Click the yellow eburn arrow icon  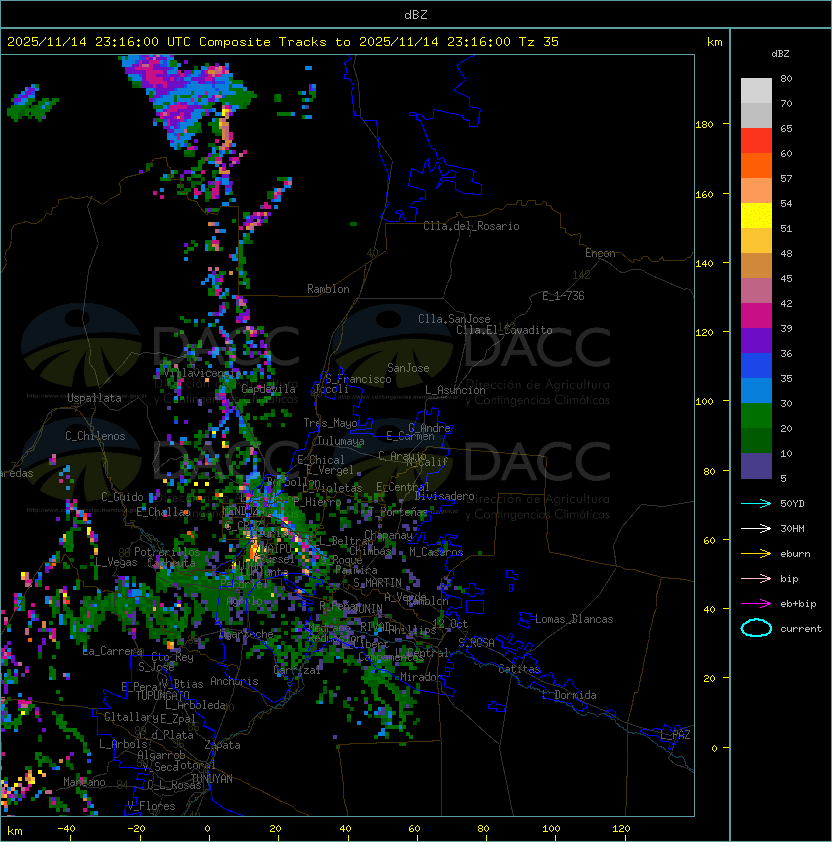(756, 554)
